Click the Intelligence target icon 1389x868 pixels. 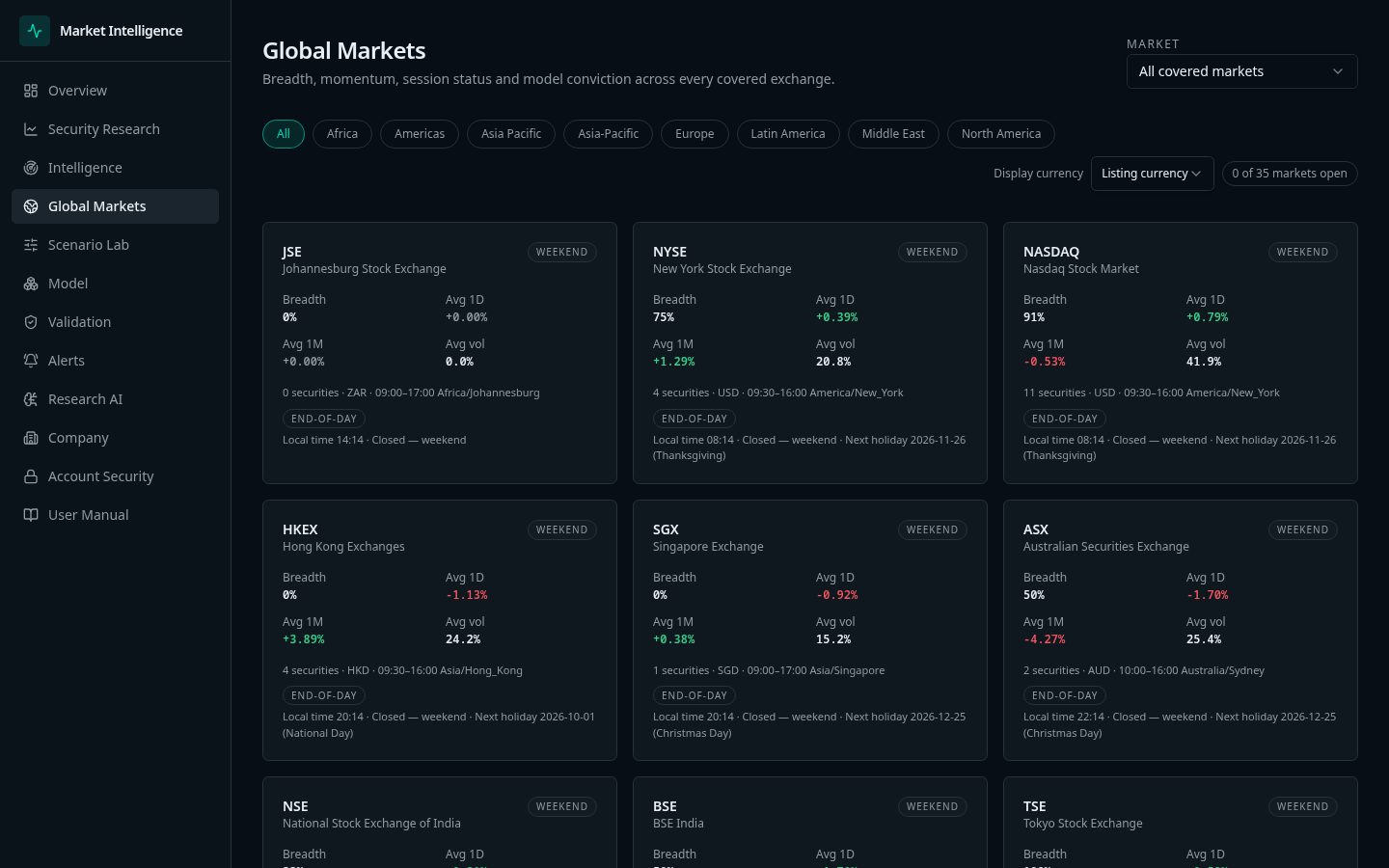pyautogui.click(x=31, y=168)
